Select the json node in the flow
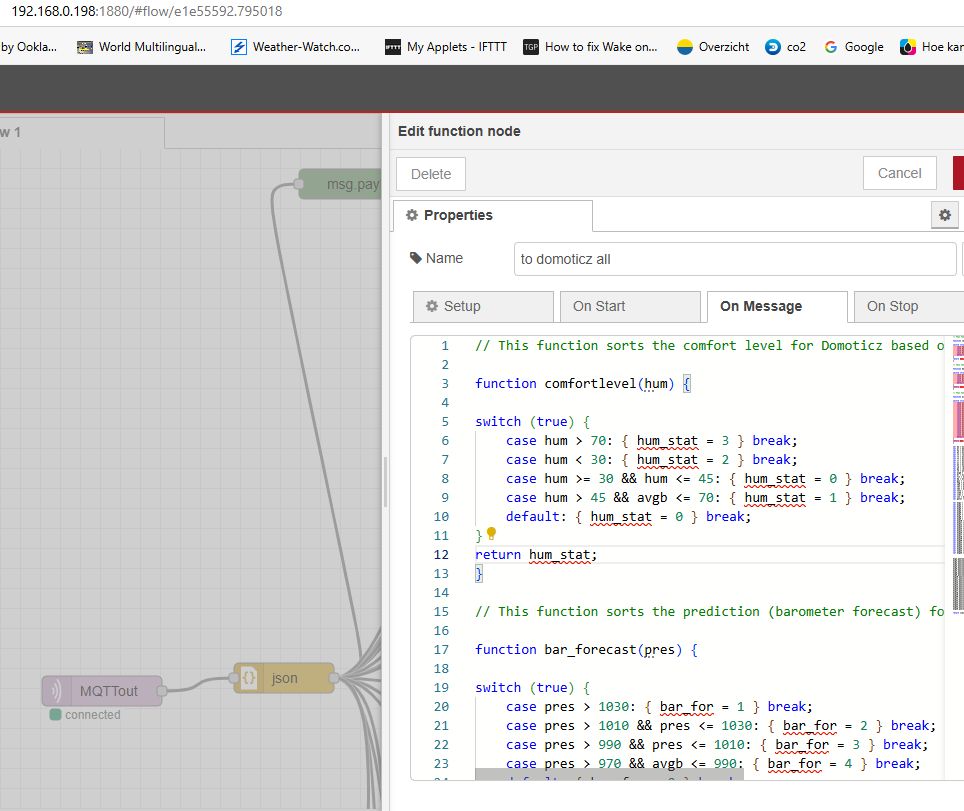The width and height of the screenshot is (964, 811). (284, 678)
